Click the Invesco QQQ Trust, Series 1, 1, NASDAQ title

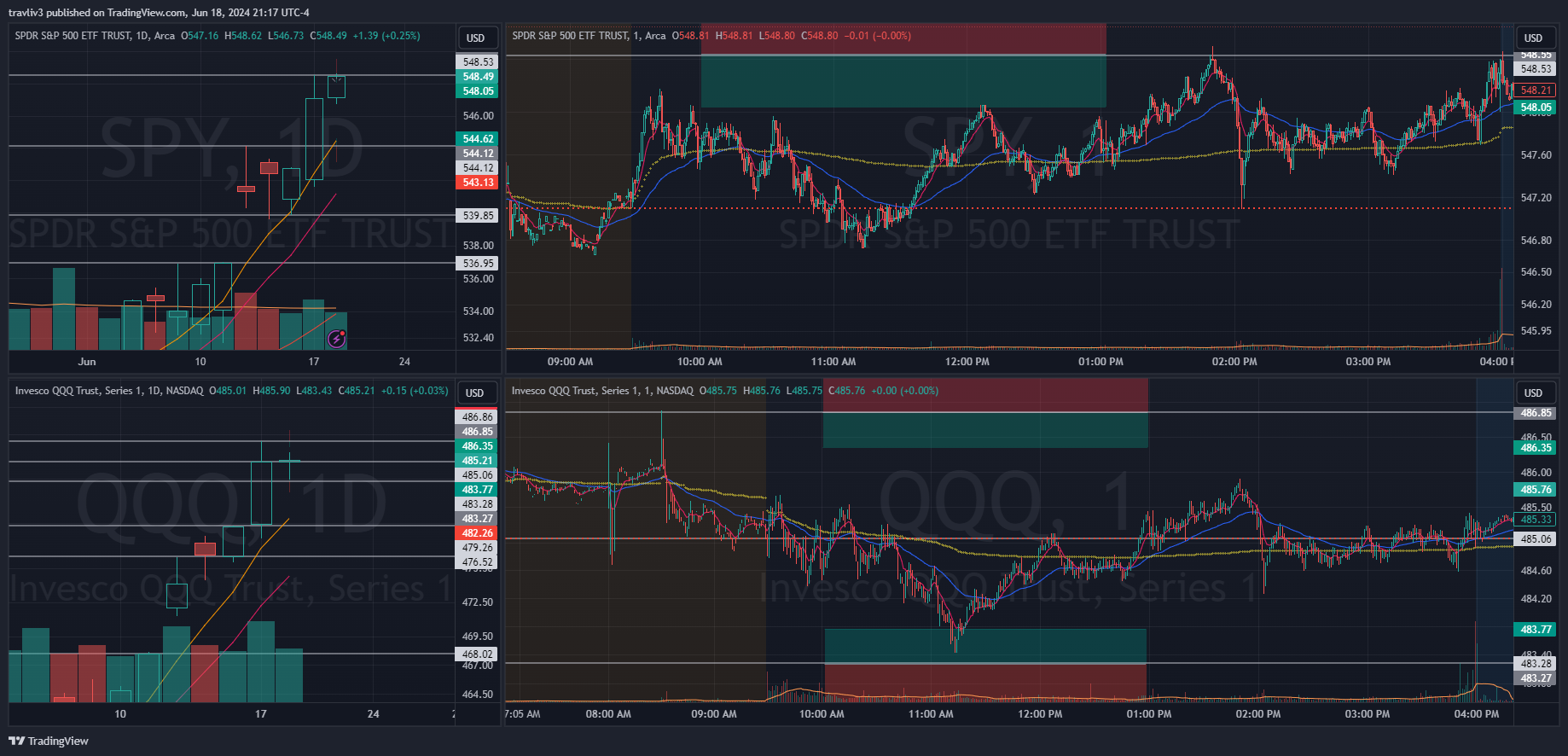[x=602, y=391]
